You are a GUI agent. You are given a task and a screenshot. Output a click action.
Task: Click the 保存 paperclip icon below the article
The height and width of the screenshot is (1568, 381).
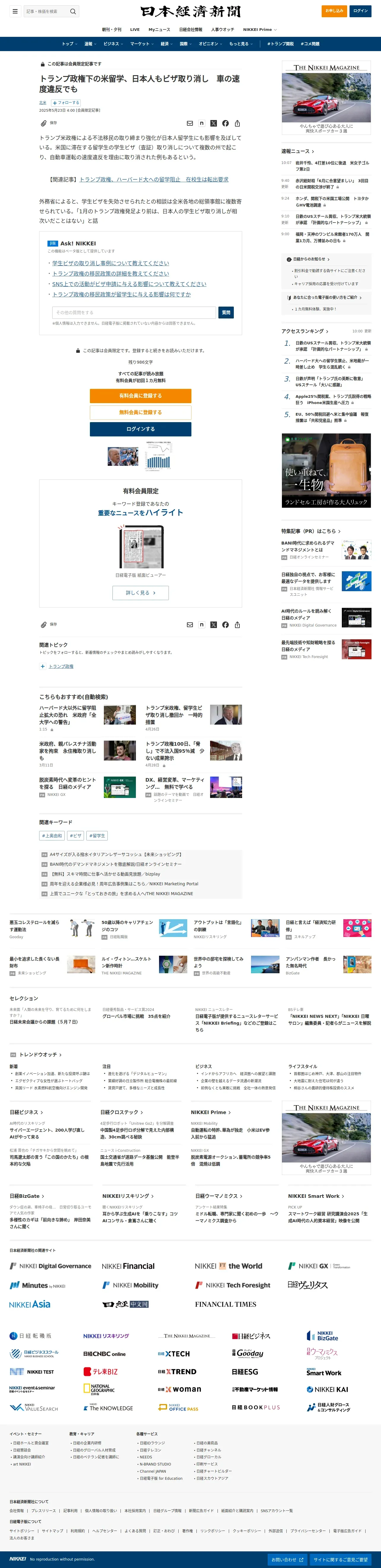(44, 624)
